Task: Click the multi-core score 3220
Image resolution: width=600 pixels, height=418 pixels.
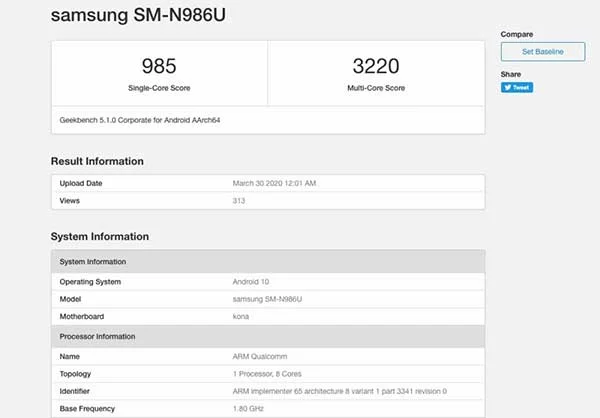Action: point(376,66)
